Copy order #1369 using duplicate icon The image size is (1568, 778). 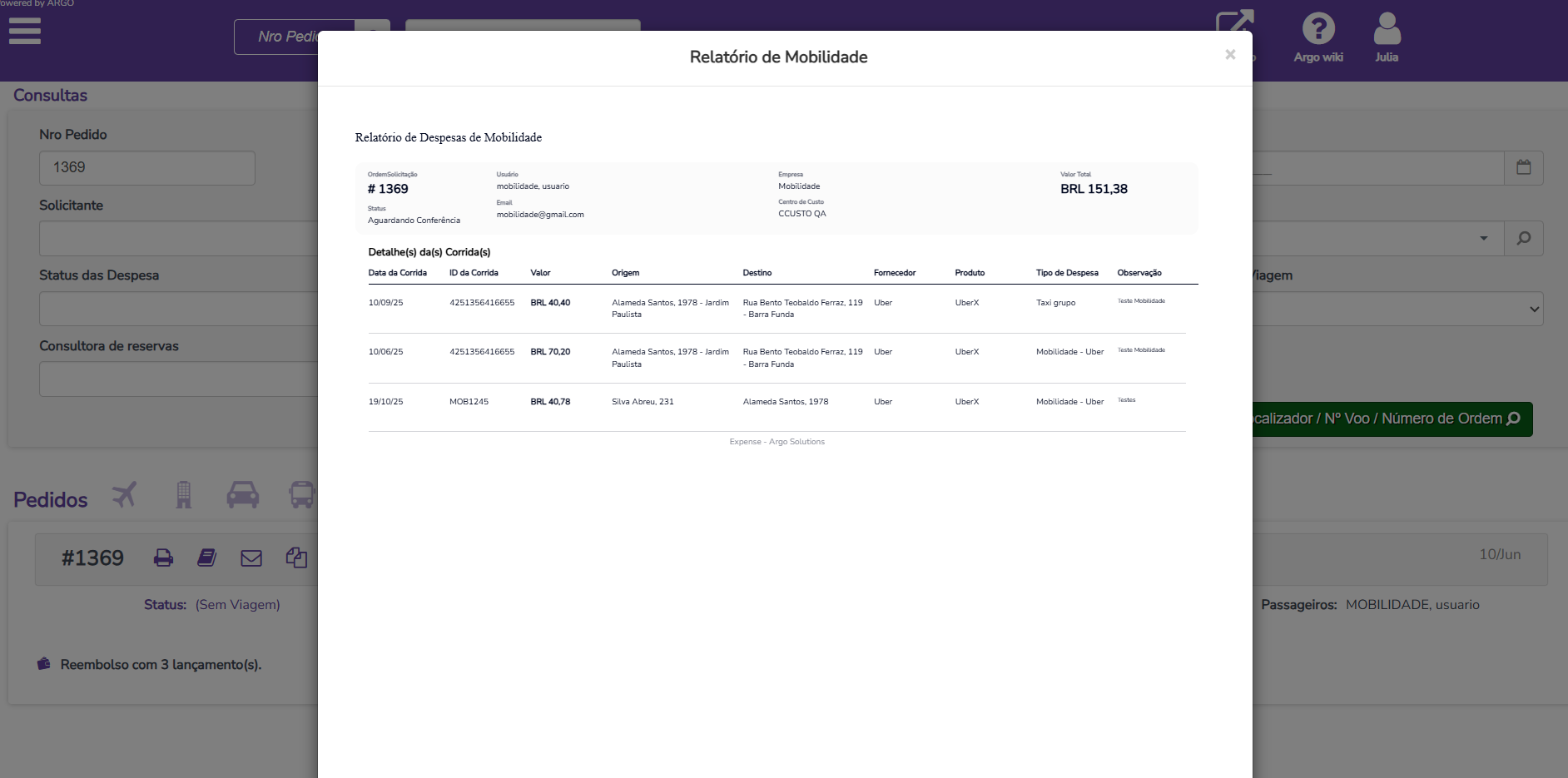296,558
